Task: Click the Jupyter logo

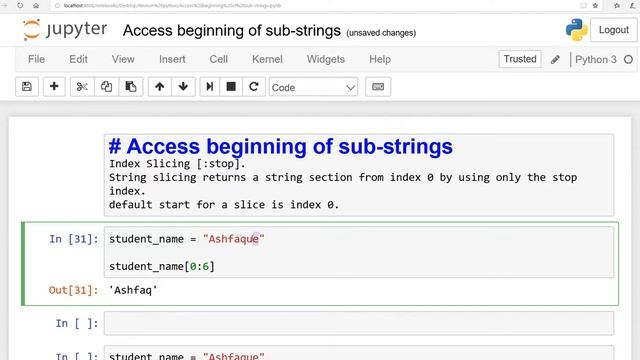Action: tap(65, 30)
